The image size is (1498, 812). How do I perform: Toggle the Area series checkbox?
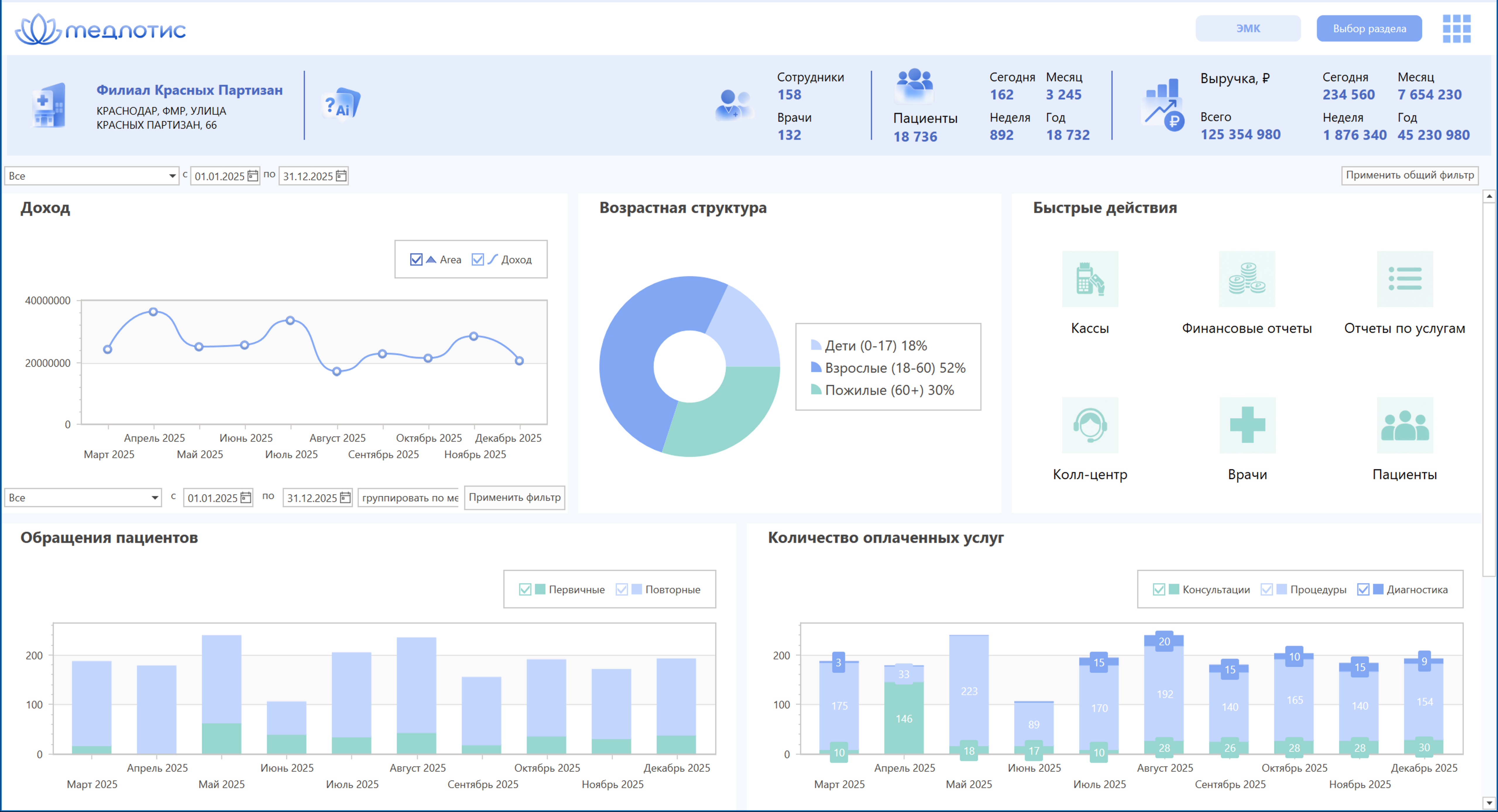(416, 259)
